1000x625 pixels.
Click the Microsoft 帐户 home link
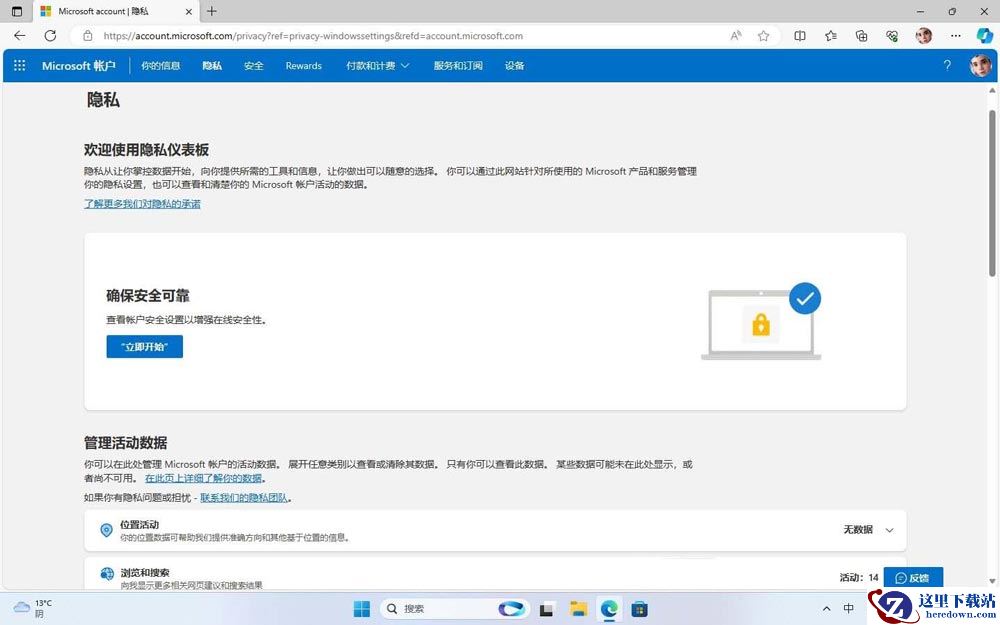click(x=78, y=66)
